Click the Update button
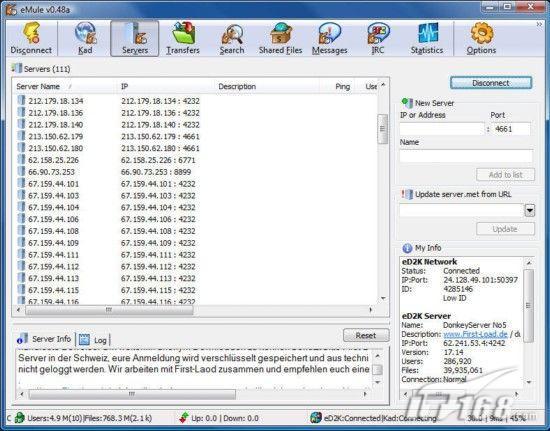The height and width of the screenshot is (431, 550). click(x=505, y=229)
